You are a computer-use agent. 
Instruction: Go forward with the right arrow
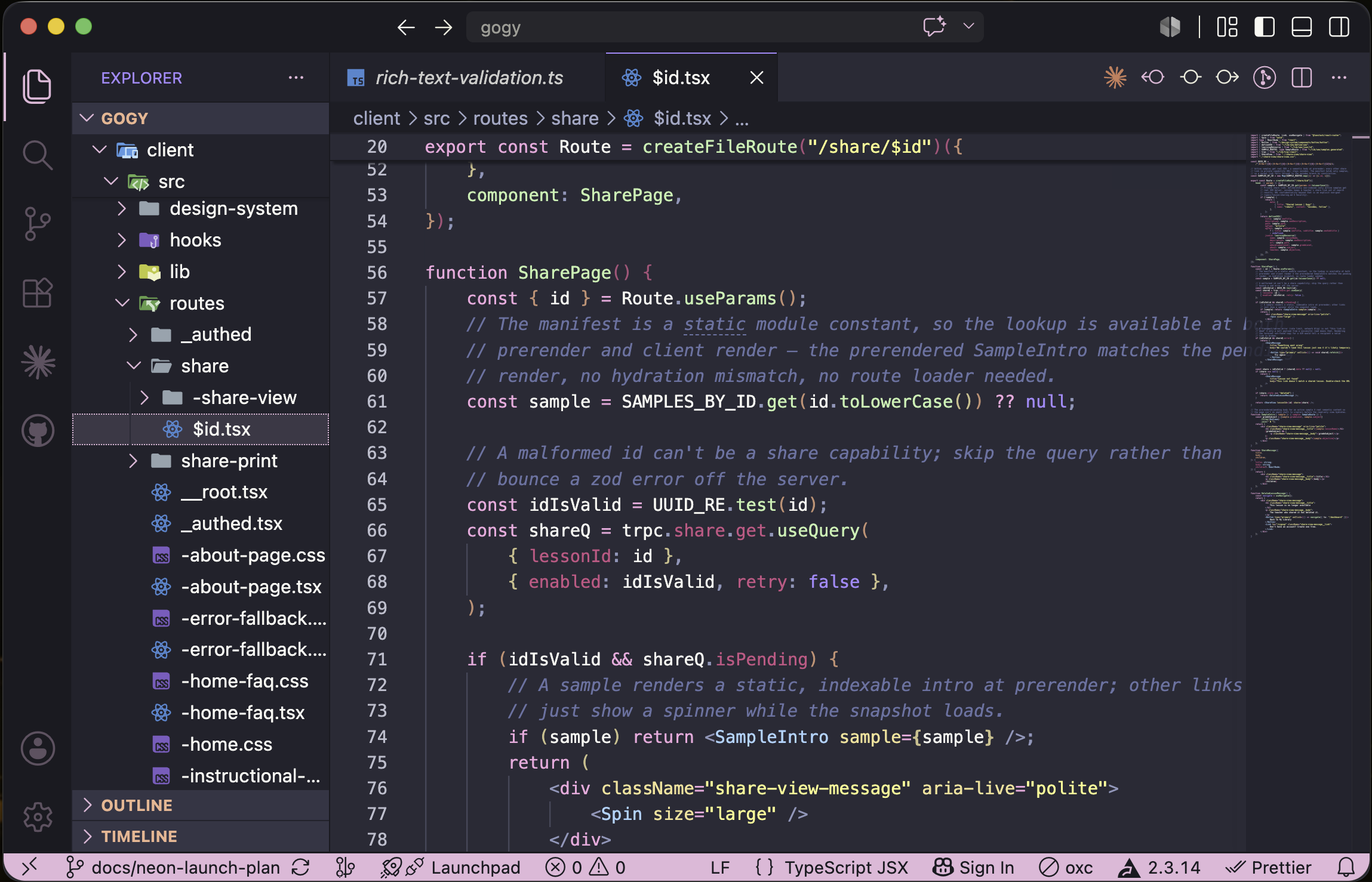443,27
